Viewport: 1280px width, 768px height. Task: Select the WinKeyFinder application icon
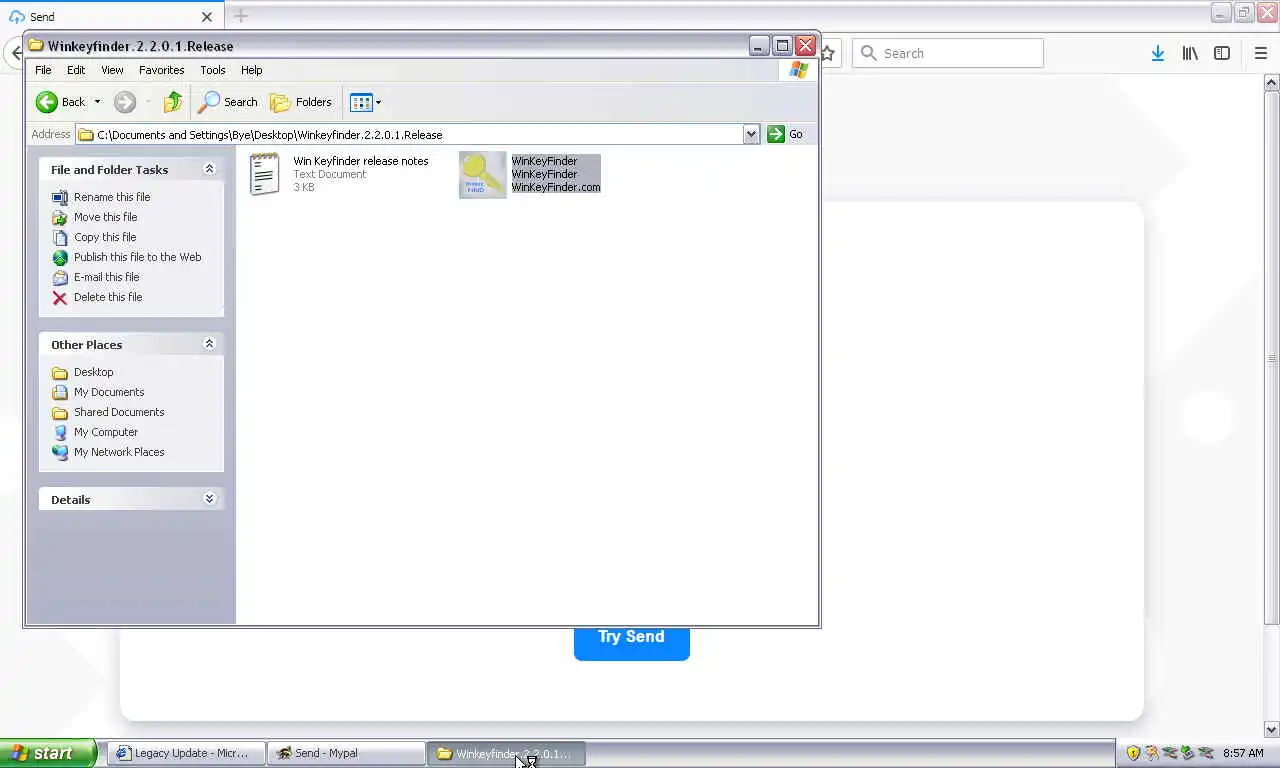coord(483,175)
